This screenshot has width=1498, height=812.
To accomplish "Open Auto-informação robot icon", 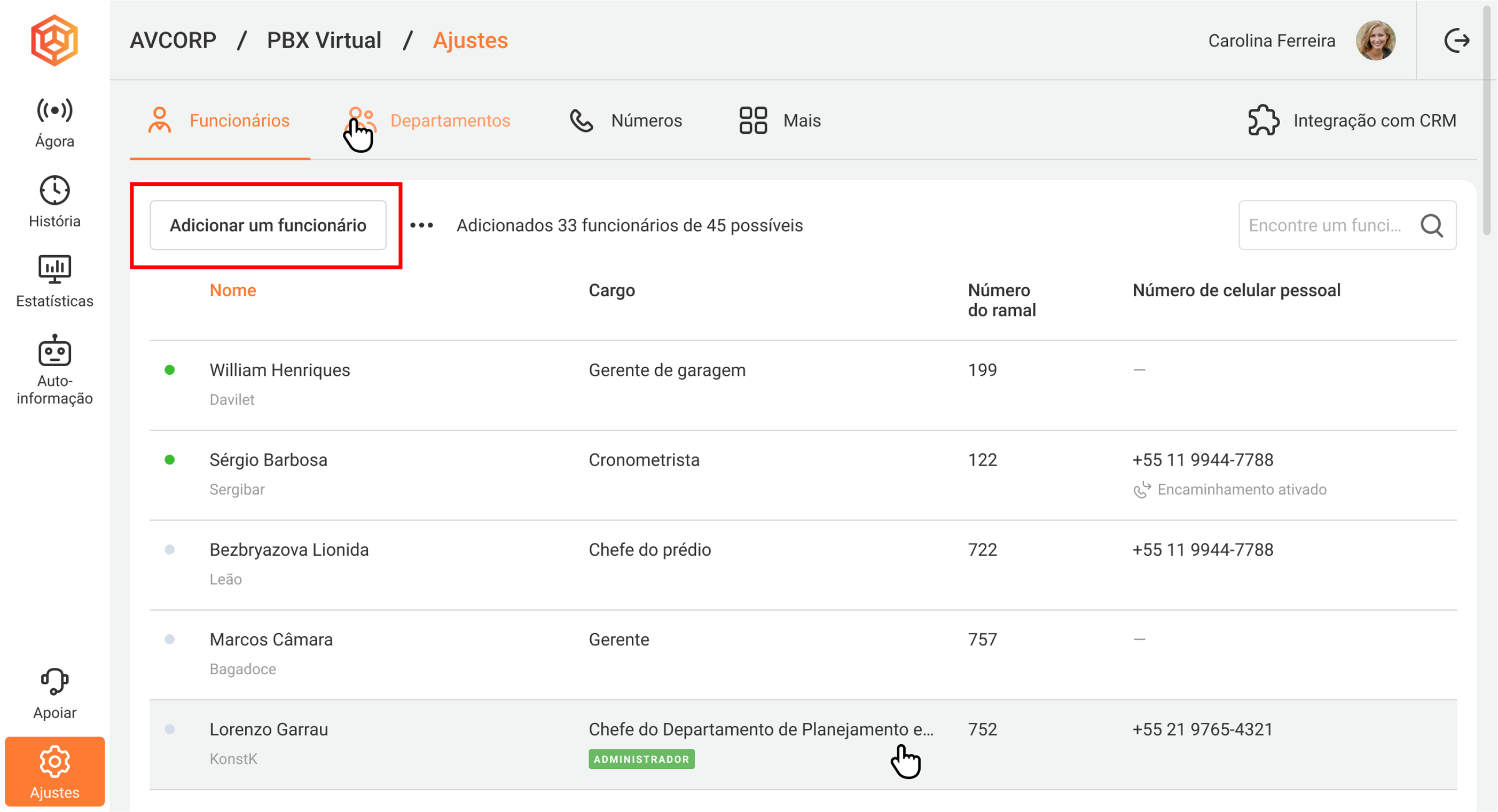I will tap(54, 350).
